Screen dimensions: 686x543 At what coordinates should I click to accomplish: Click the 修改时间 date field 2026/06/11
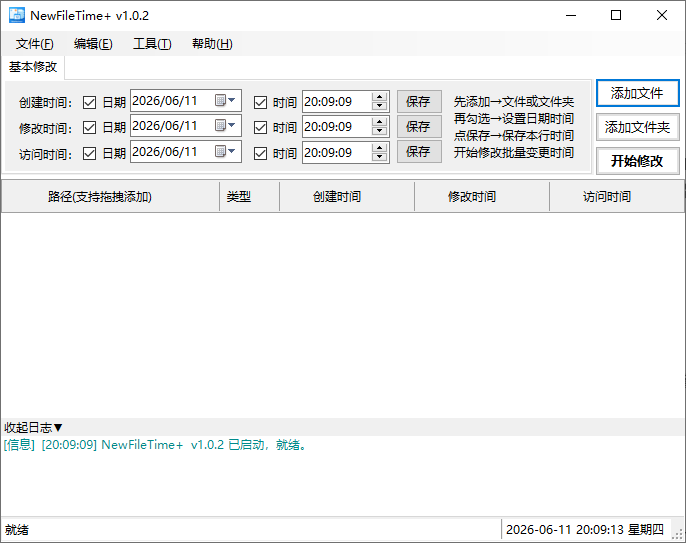(186, 126)
